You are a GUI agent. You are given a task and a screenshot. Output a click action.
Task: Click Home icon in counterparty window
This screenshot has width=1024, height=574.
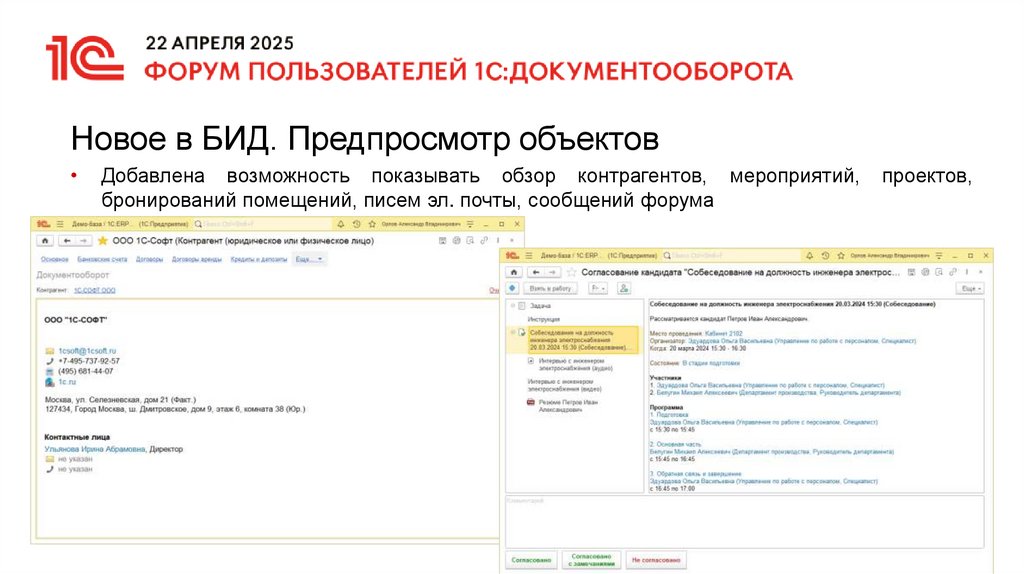[45, 241]
